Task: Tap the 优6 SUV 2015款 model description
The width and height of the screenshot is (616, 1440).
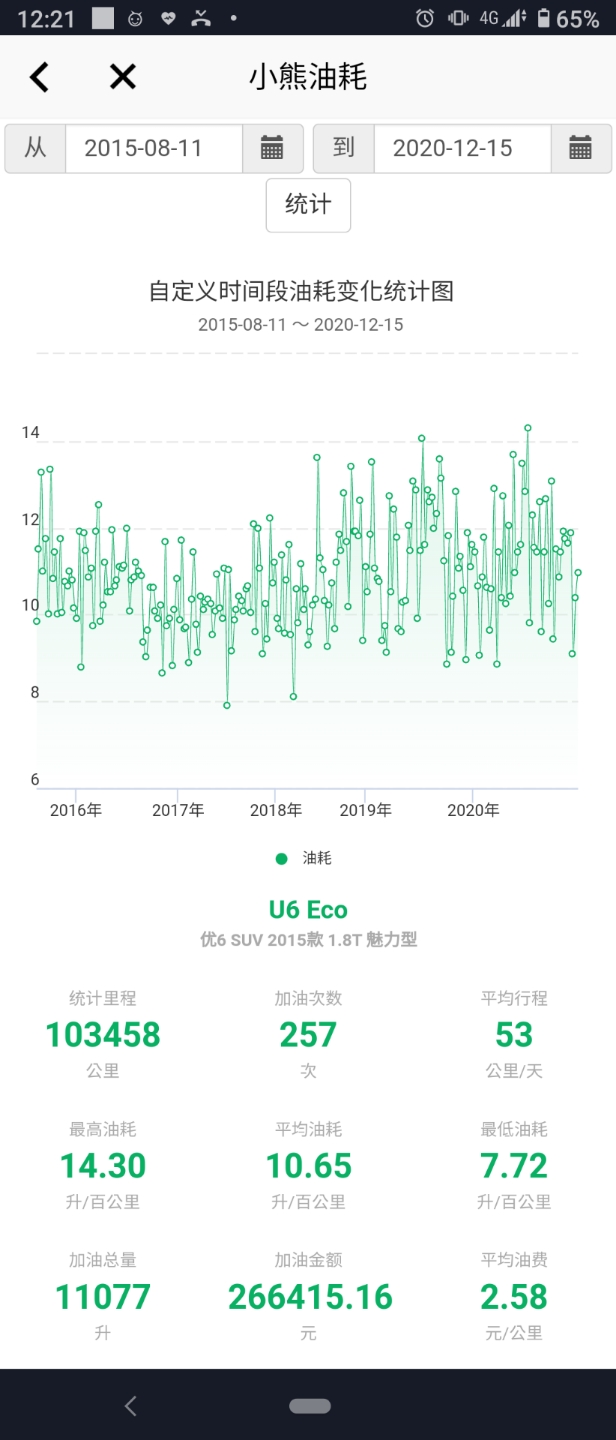Action: click(308, 940)
